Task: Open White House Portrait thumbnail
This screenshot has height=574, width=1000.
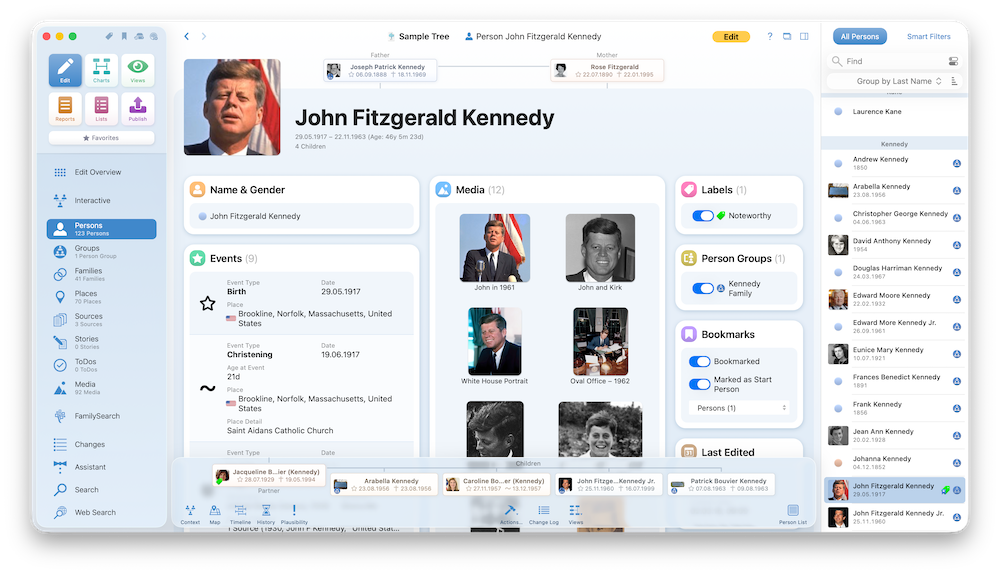Action: (494, 342)
